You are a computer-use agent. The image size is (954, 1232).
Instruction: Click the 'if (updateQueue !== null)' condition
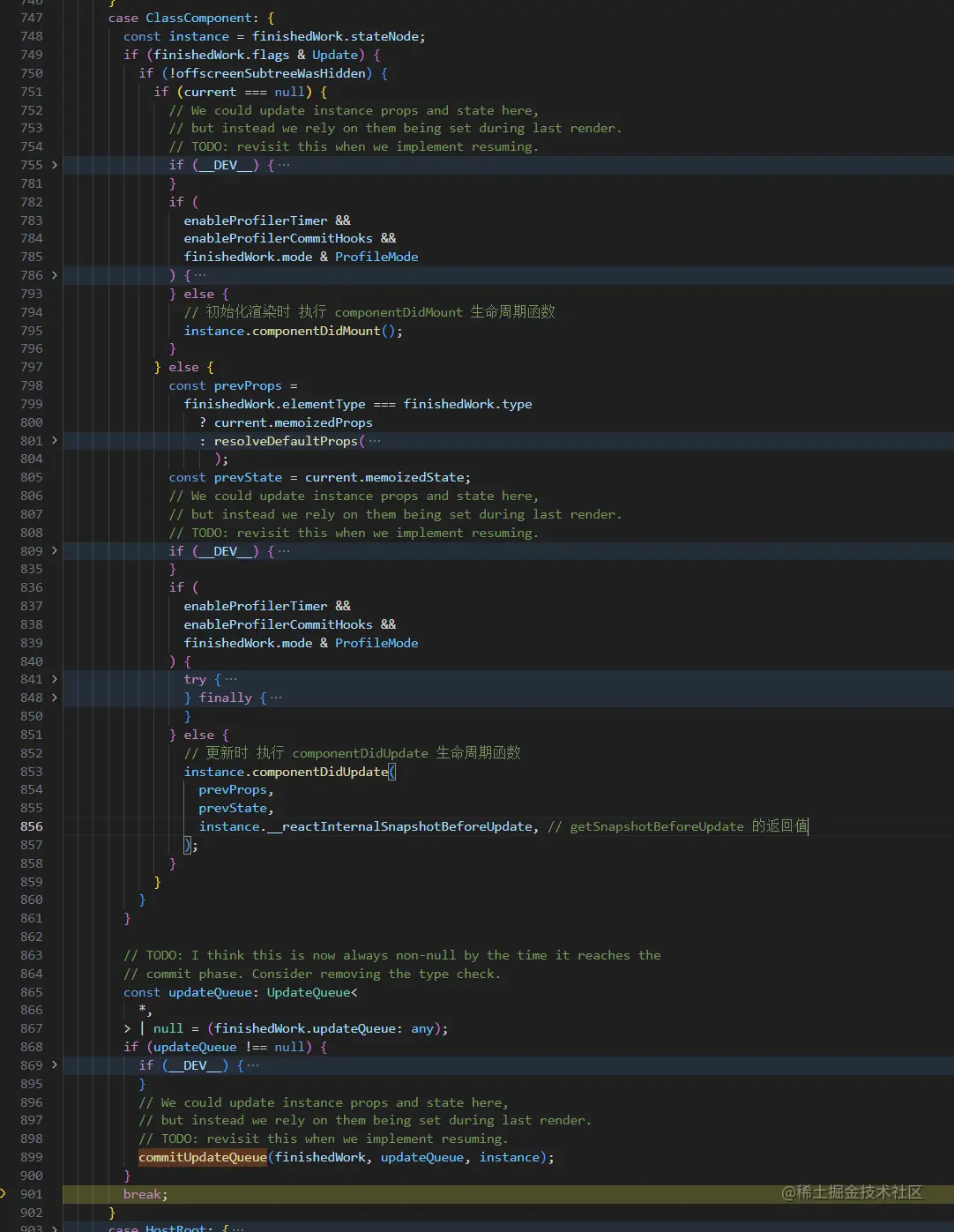coord(225,1047)
